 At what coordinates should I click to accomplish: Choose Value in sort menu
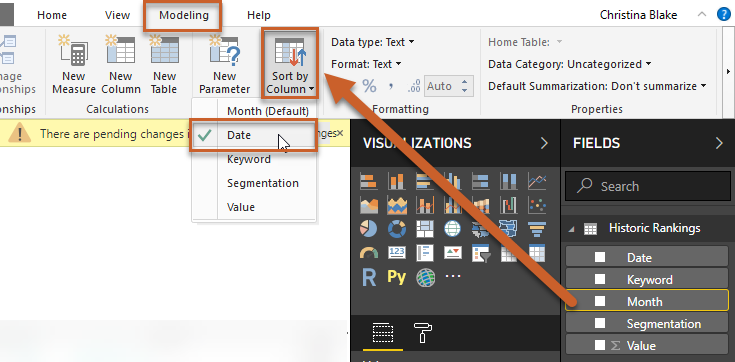point(254,207)
